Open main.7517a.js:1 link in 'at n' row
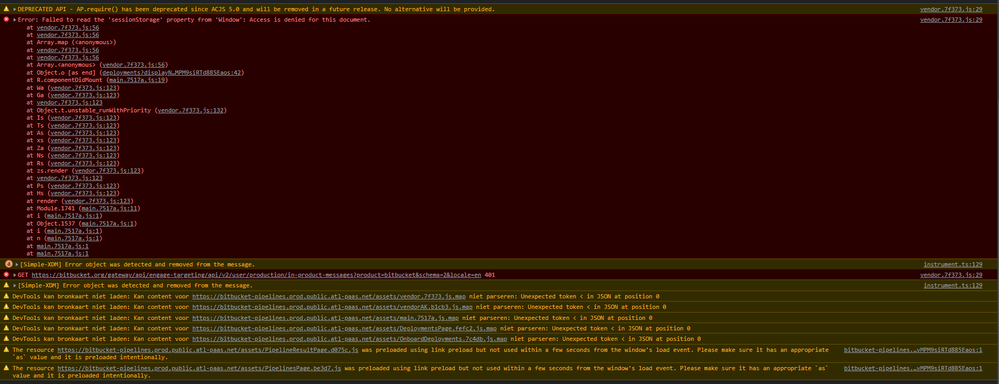The image size is (999, 384). [x=72, y=238]
